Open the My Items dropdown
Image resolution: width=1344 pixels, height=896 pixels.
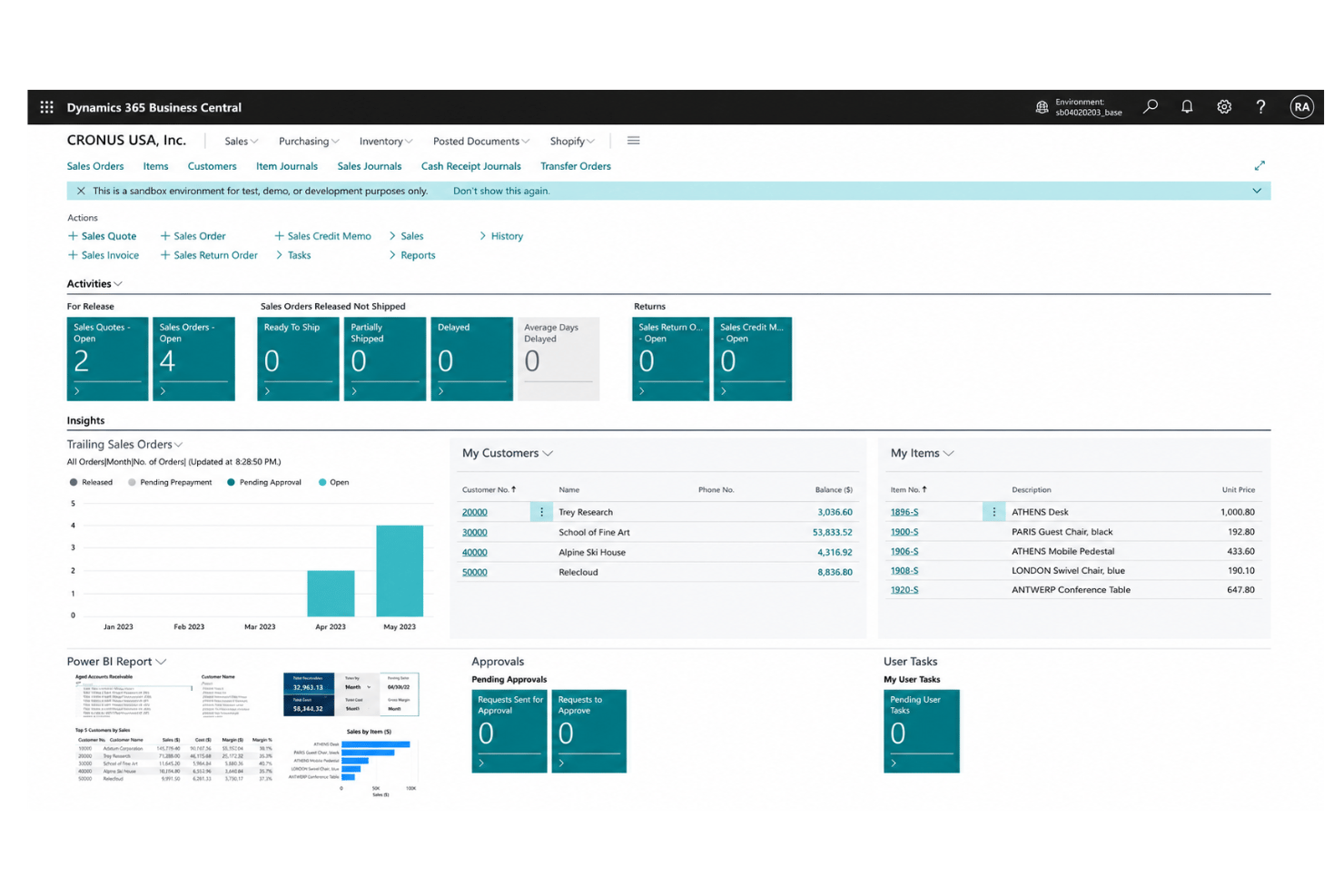click(x=948, y=453)
